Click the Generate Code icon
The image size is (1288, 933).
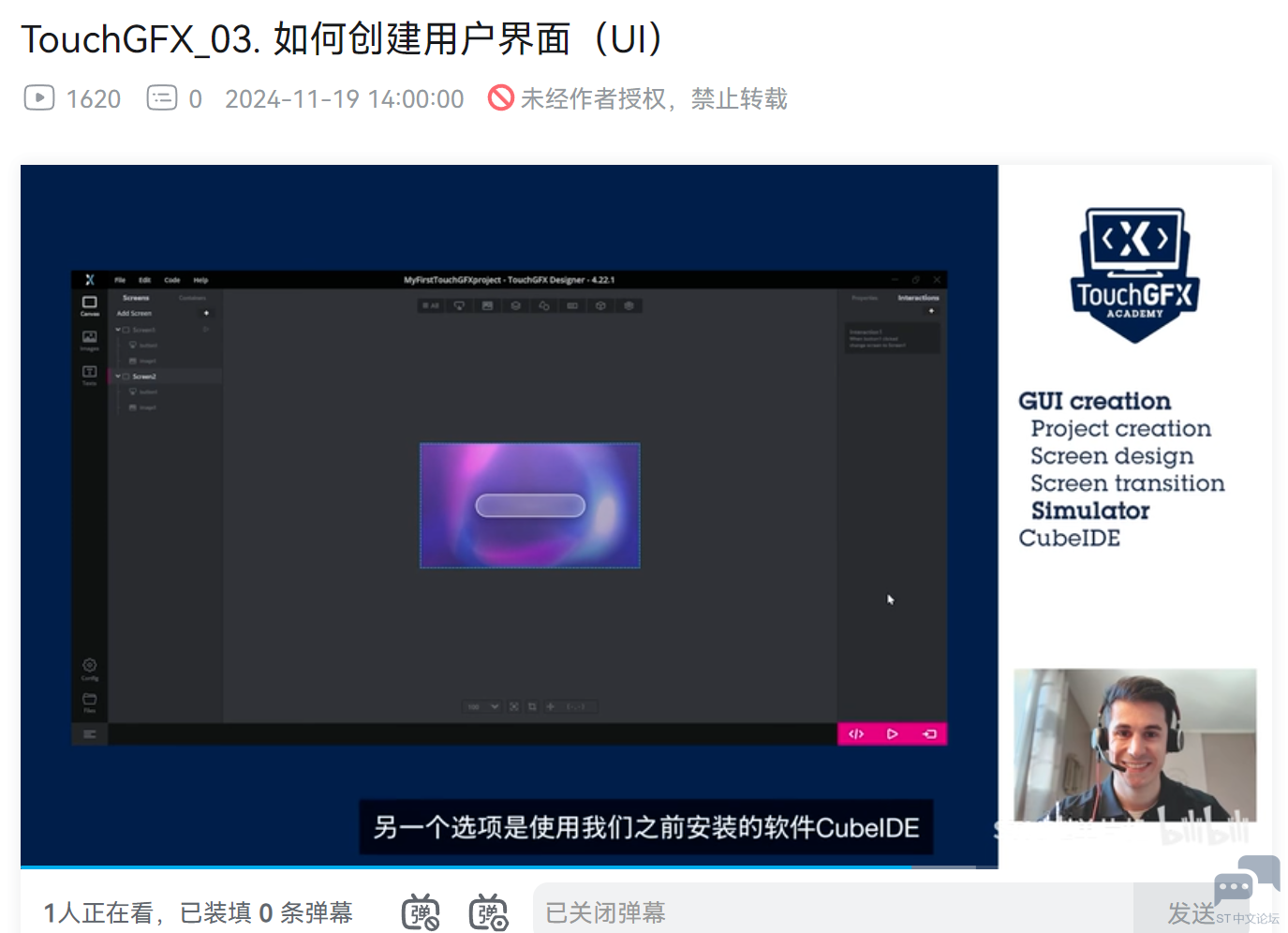[855, 734]
